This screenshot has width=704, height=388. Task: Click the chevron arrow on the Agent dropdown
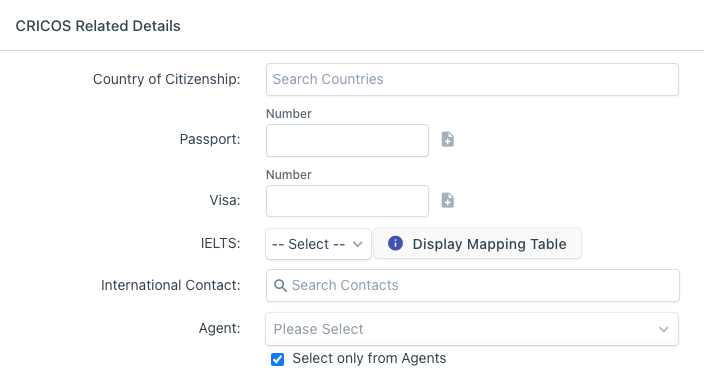click(664, 329)
